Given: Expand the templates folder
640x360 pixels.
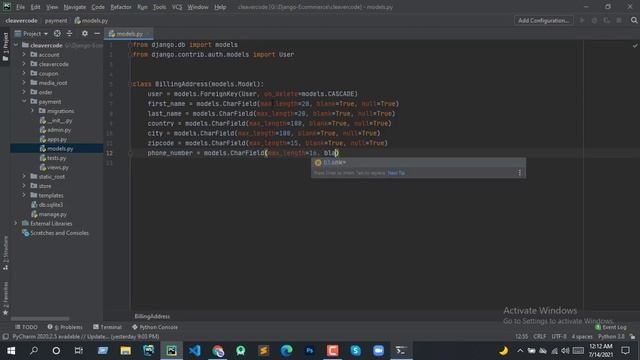Looking at the screenshot, I should [24, 195].
